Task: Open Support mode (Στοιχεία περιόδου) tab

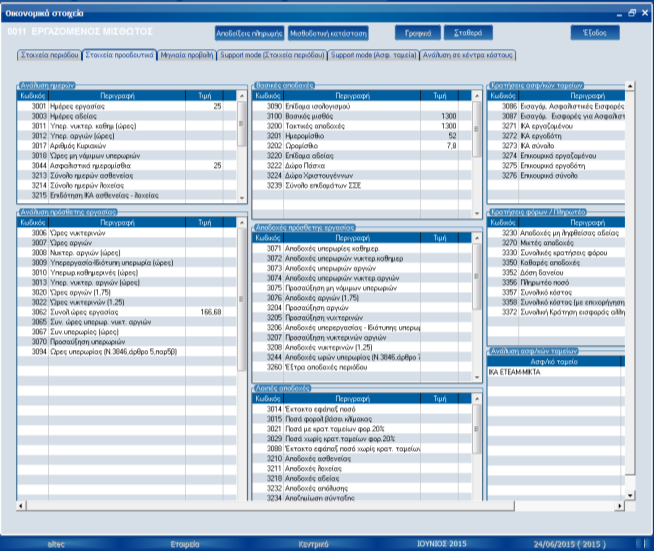Action: click(272, 55)
